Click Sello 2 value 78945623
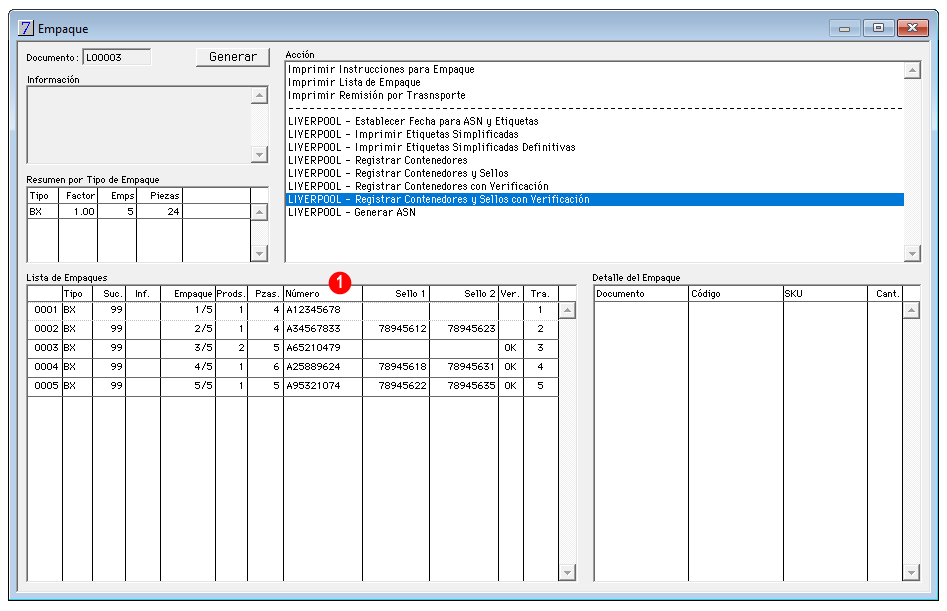The width and height of the screenshot is (947, 611). (x=471, y=329)
